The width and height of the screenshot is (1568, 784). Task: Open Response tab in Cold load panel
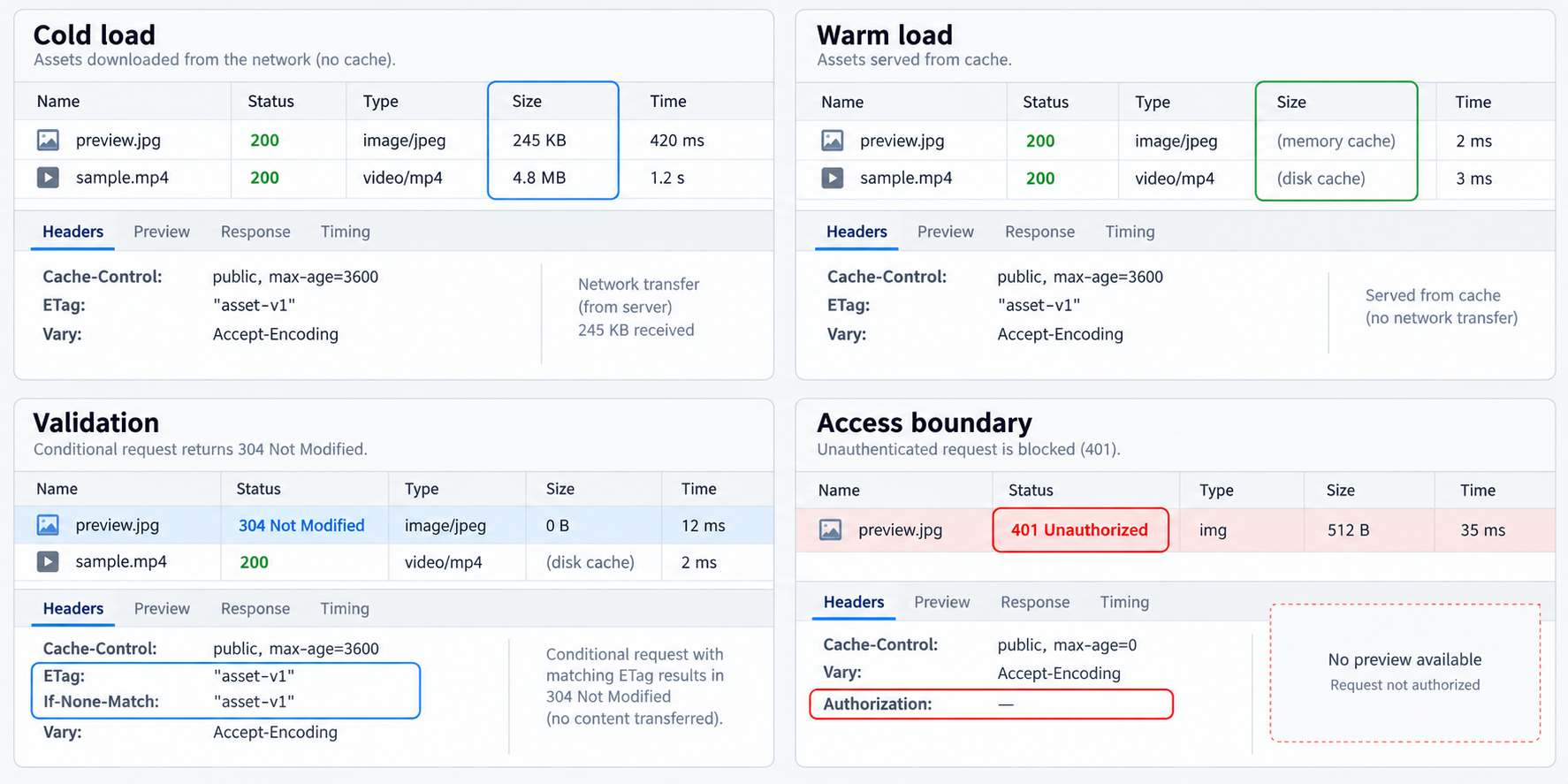tap(255, 232)
